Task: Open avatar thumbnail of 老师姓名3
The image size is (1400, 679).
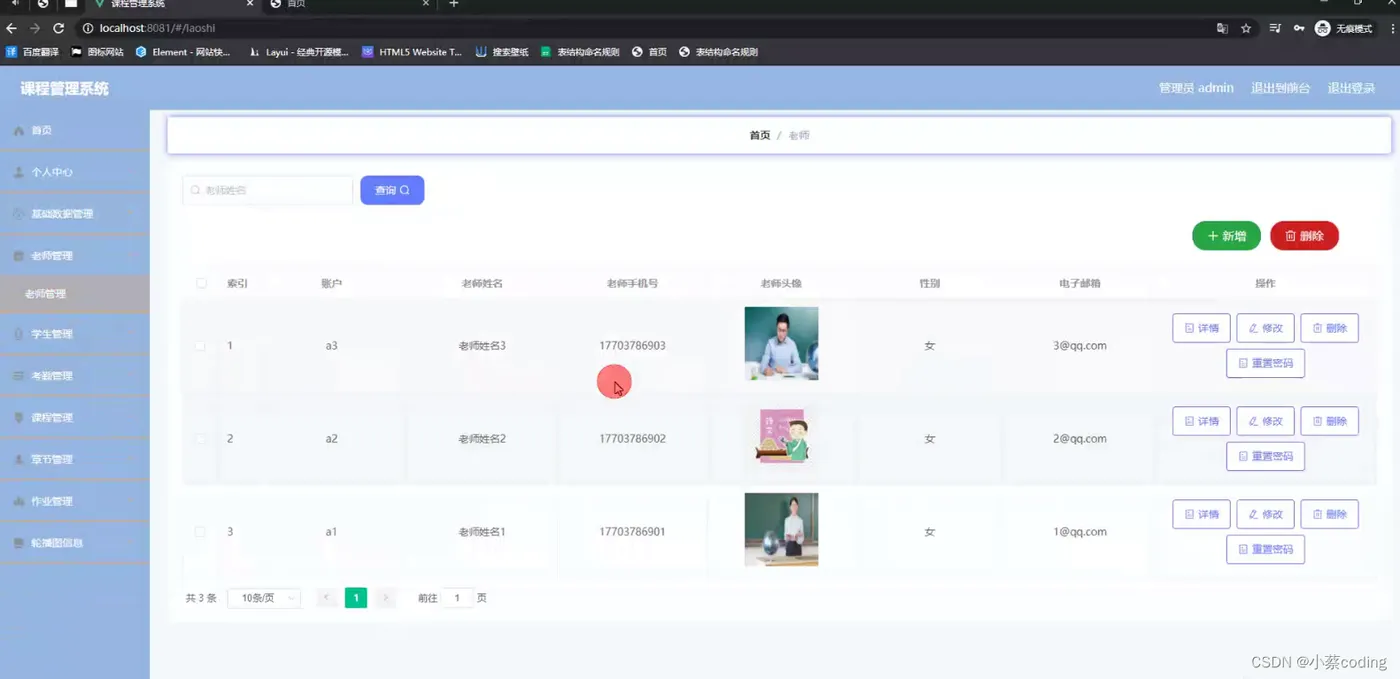Action: 781,343
